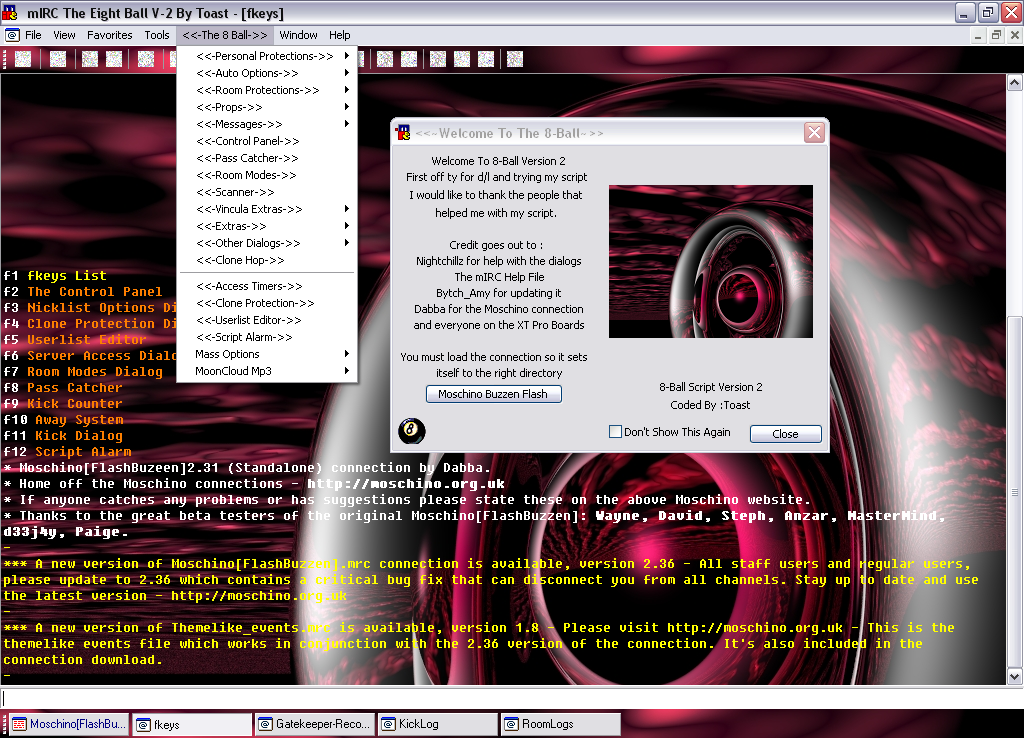1024x738 pixels.
Task: Select the fkeys switchbar button
Action: (193, 724)
